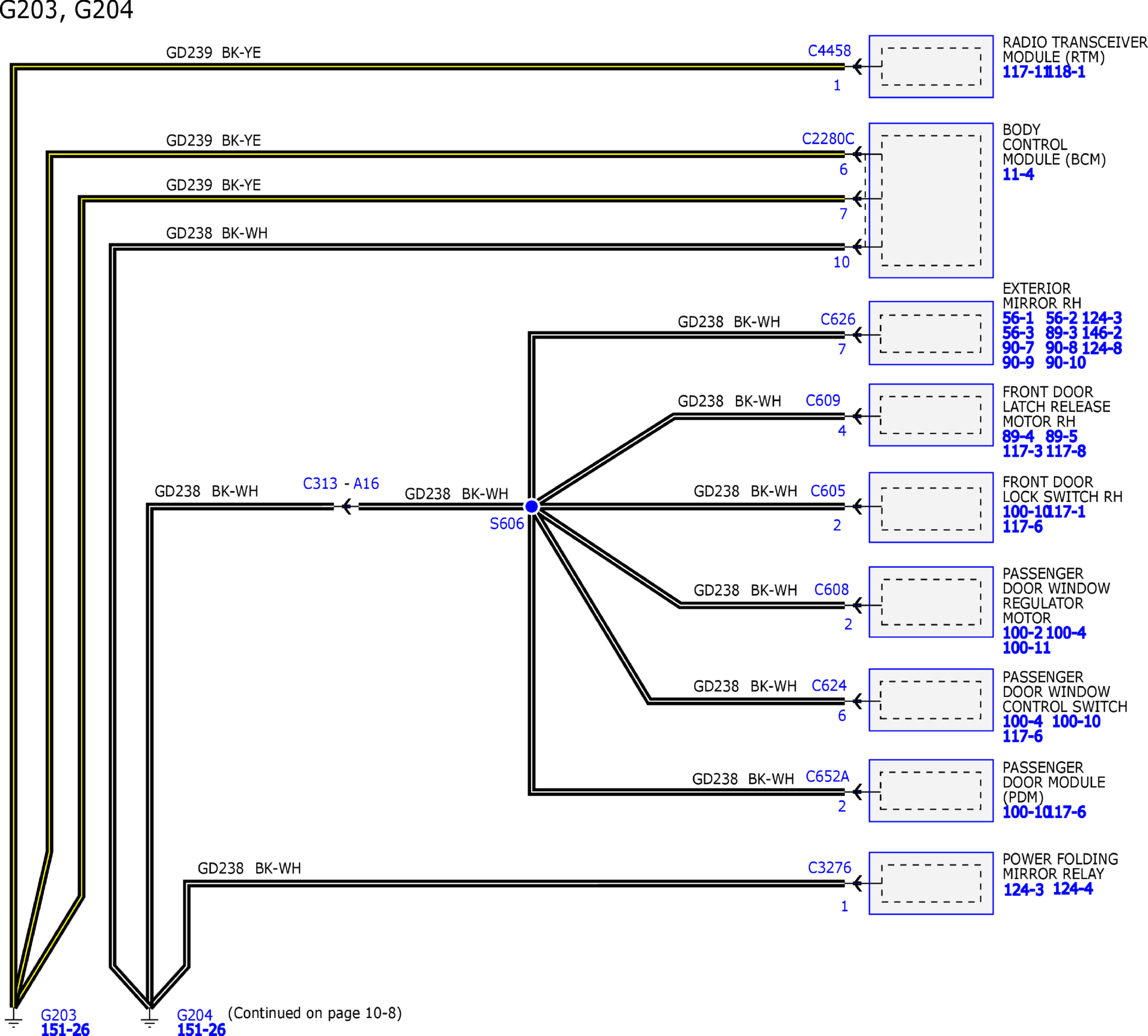Follow the 151-26 reference below G204
The width and height of the screenshot is (1148, 1036).
point(201,1029)
